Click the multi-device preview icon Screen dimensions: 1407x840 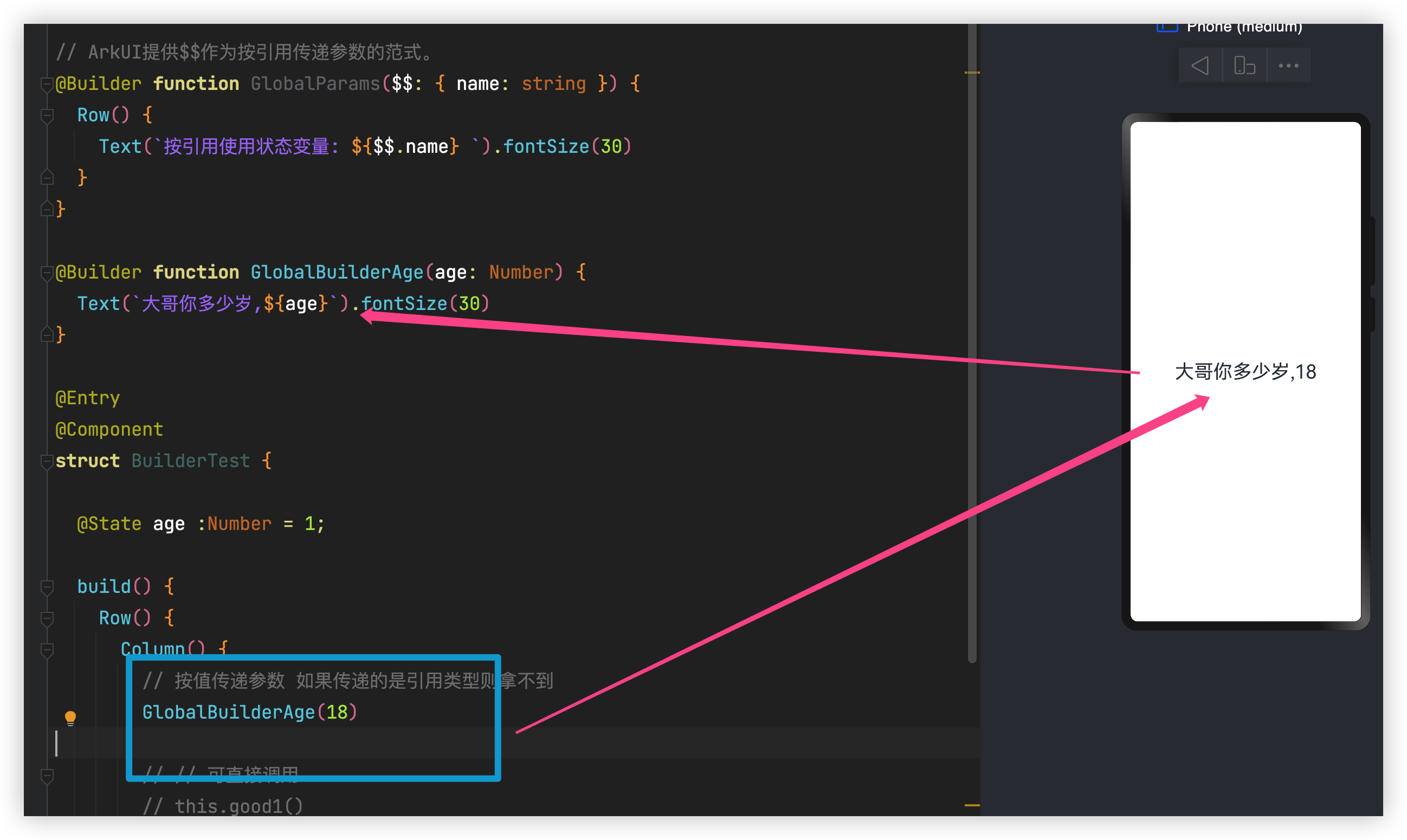[1244, 66]
